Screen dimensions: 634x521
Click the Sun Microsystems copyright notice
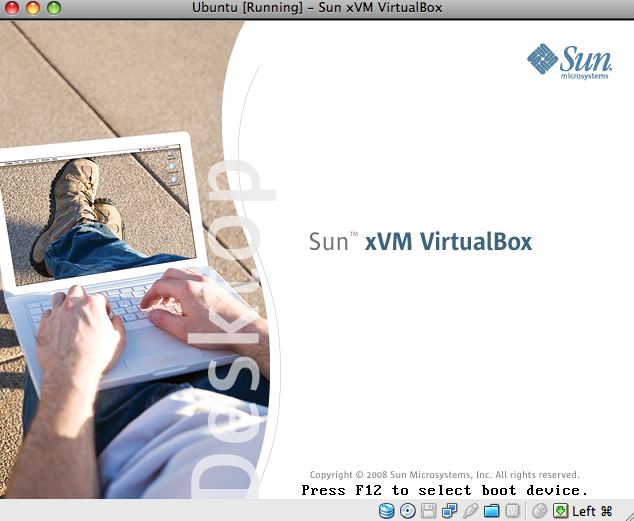coord(444,475)
